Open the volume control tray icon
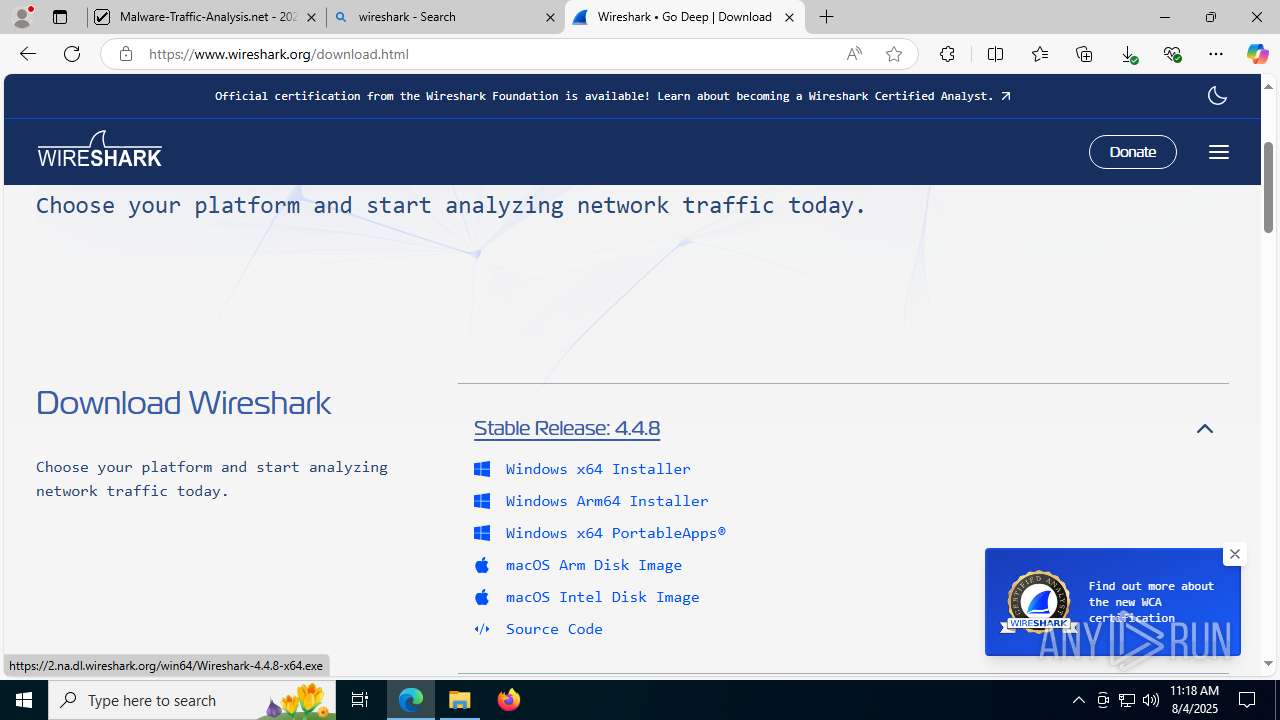The width and height of the screenshot is (1280, 720). click(x=1150, y=700)
